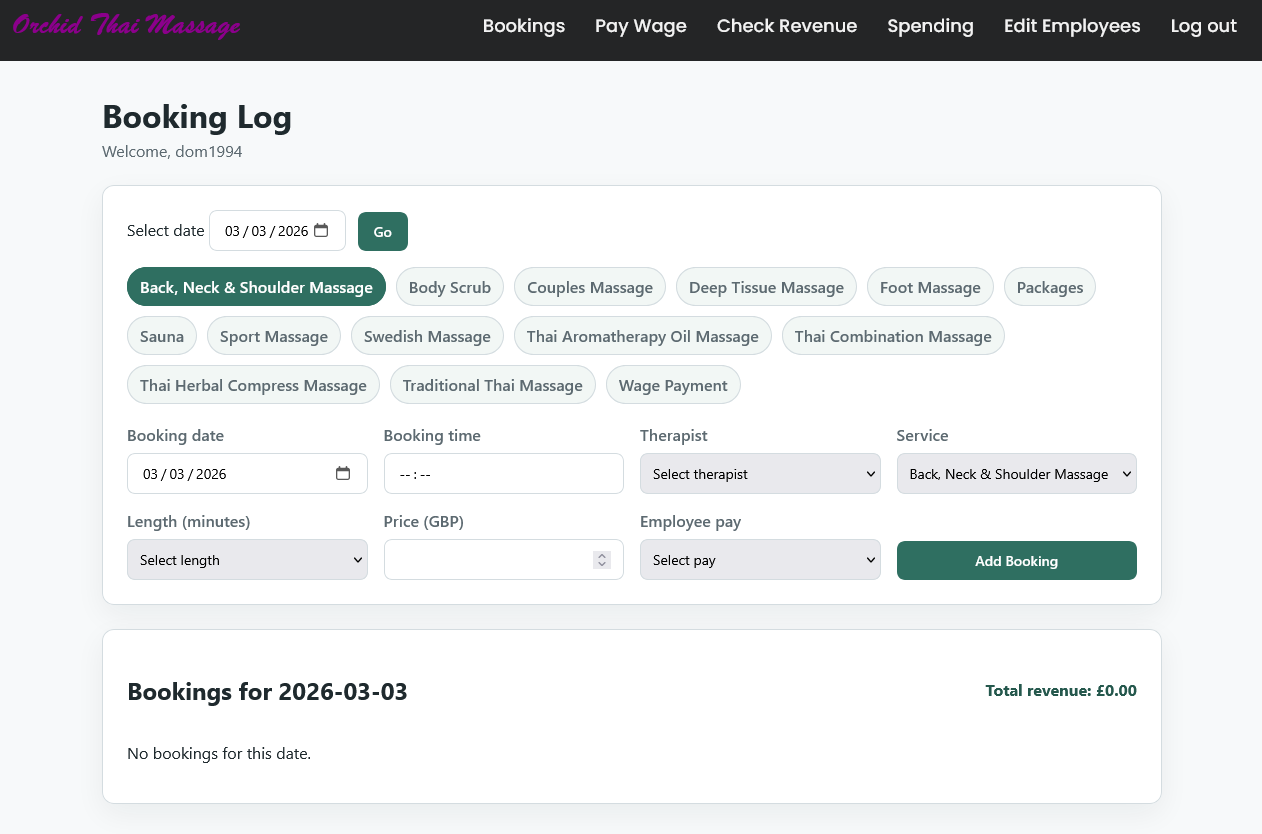Open the Employee pay dropdown
1262x834 pixels.
point(760,559)
